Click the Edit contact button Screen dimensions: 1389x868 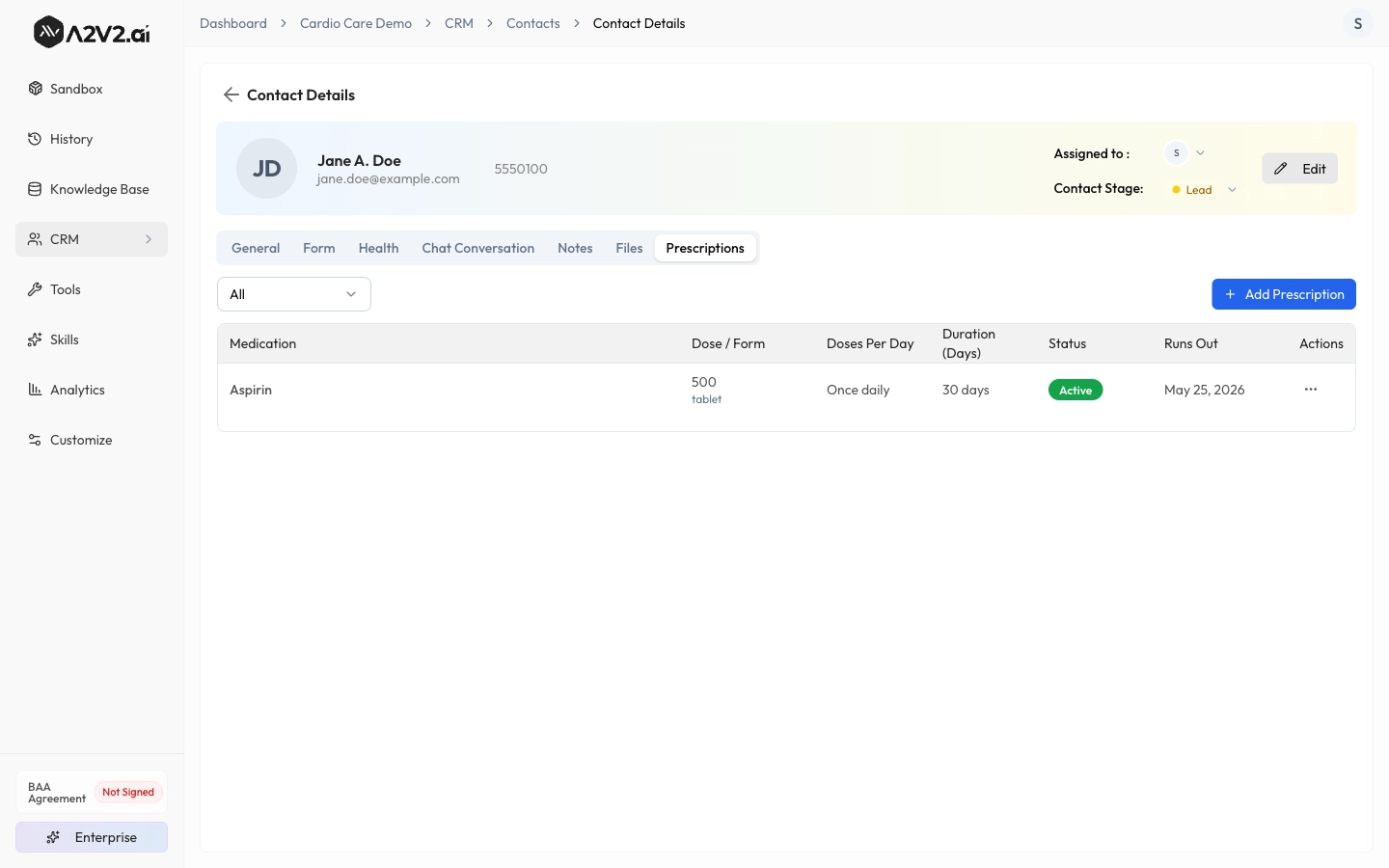coord(1299,169)
